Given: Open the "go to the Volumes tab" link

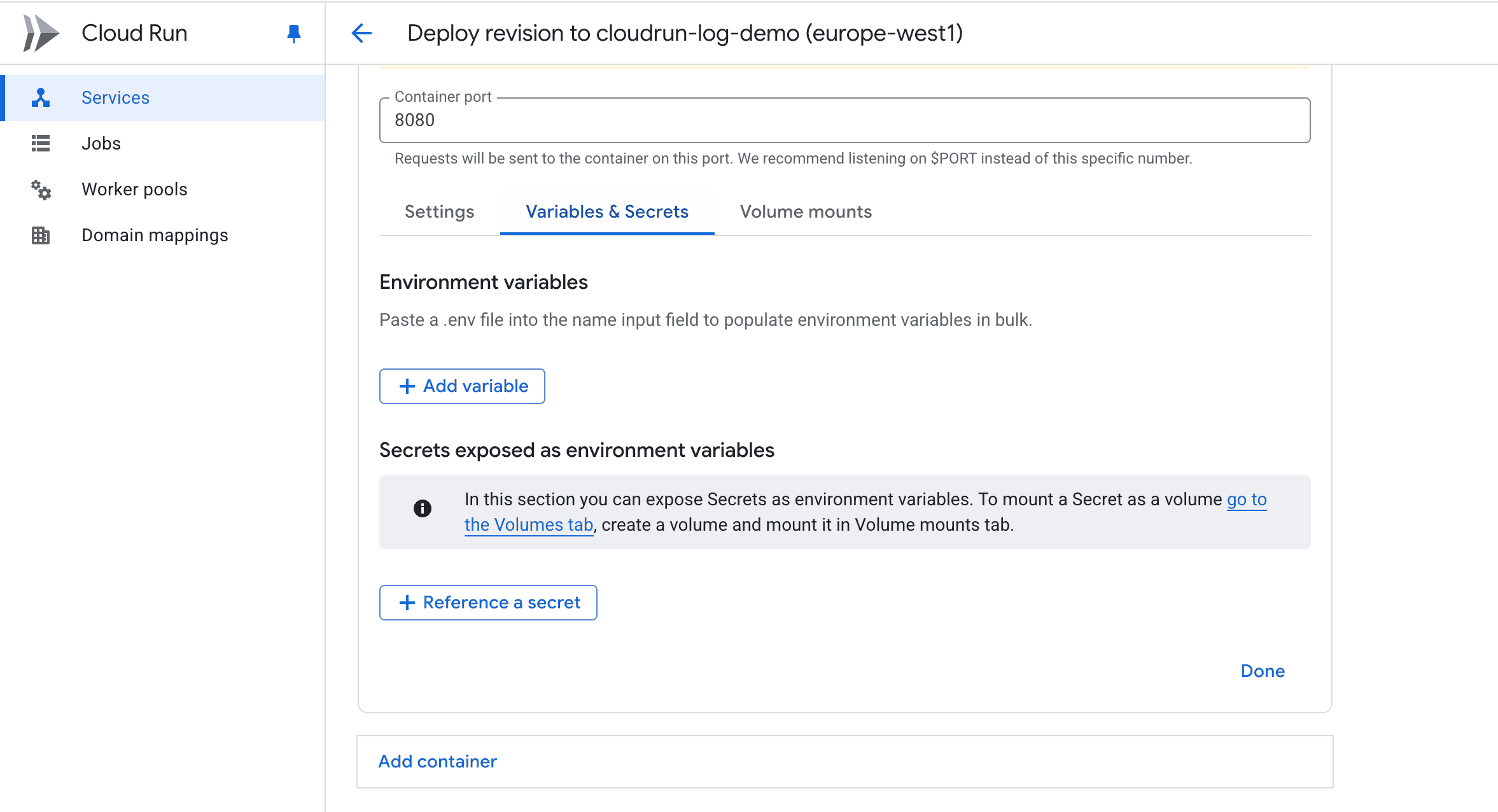Looking at the screenshot, I should pos(529,524).
